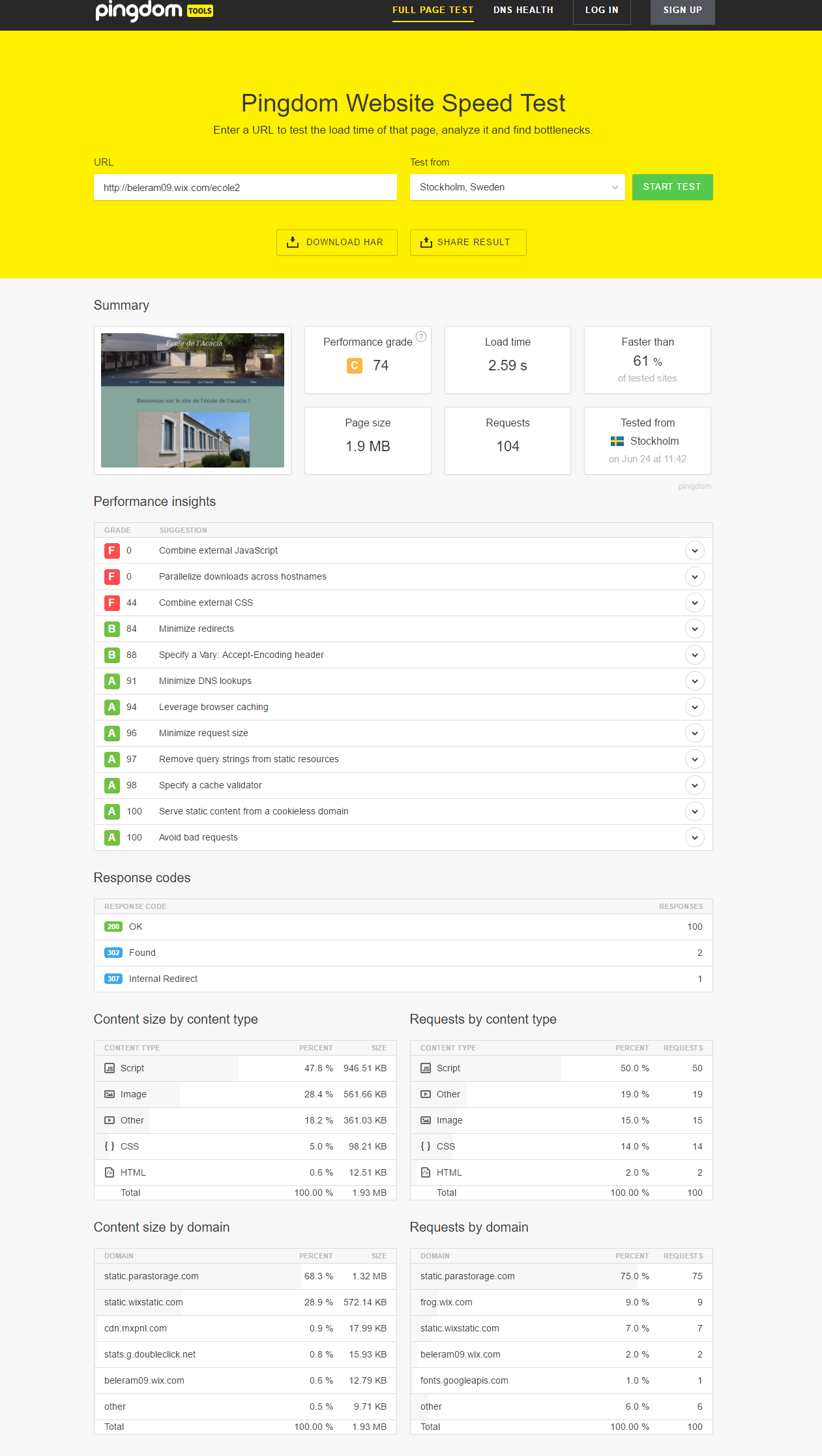The width and height of the screenshot is (822, 1456).
Task: Click the B badge for Minimize redirects
Action: [112, 629]
